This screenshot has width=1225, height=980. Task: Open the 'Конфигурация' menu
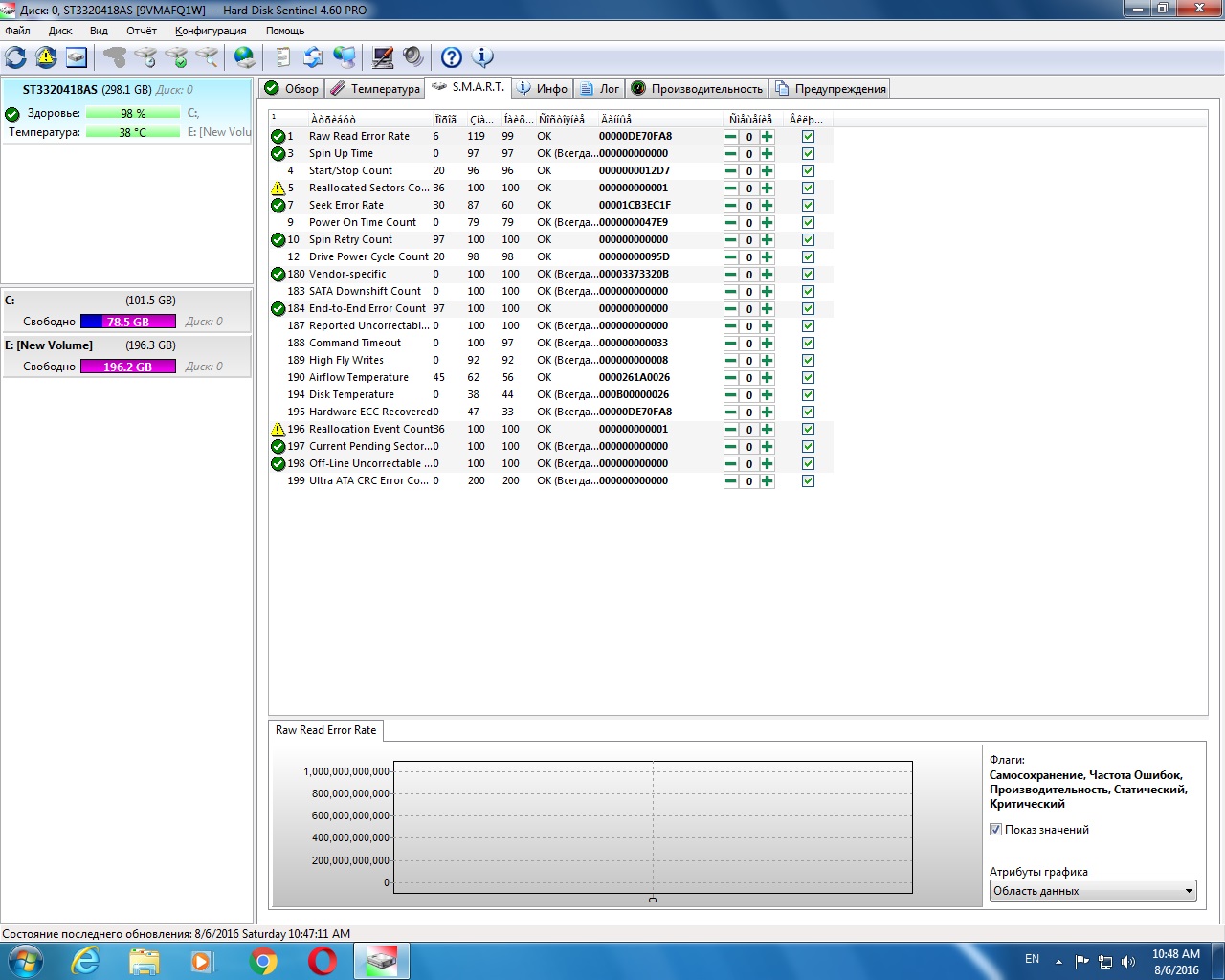(x=211, y=31)
